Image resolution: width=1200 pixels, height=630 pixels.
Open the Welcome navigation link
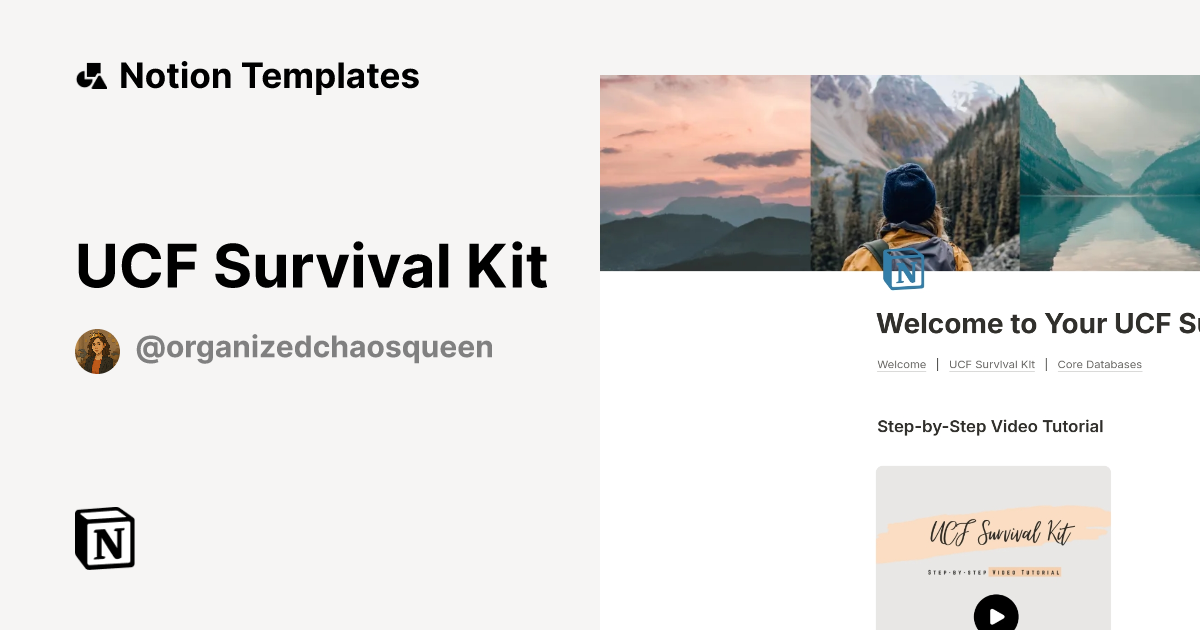pyautogui.click(x=901, y=364)
